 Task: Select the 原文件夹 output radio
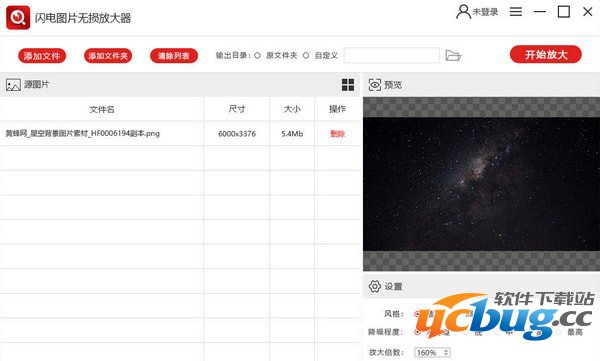coord(258,56)
